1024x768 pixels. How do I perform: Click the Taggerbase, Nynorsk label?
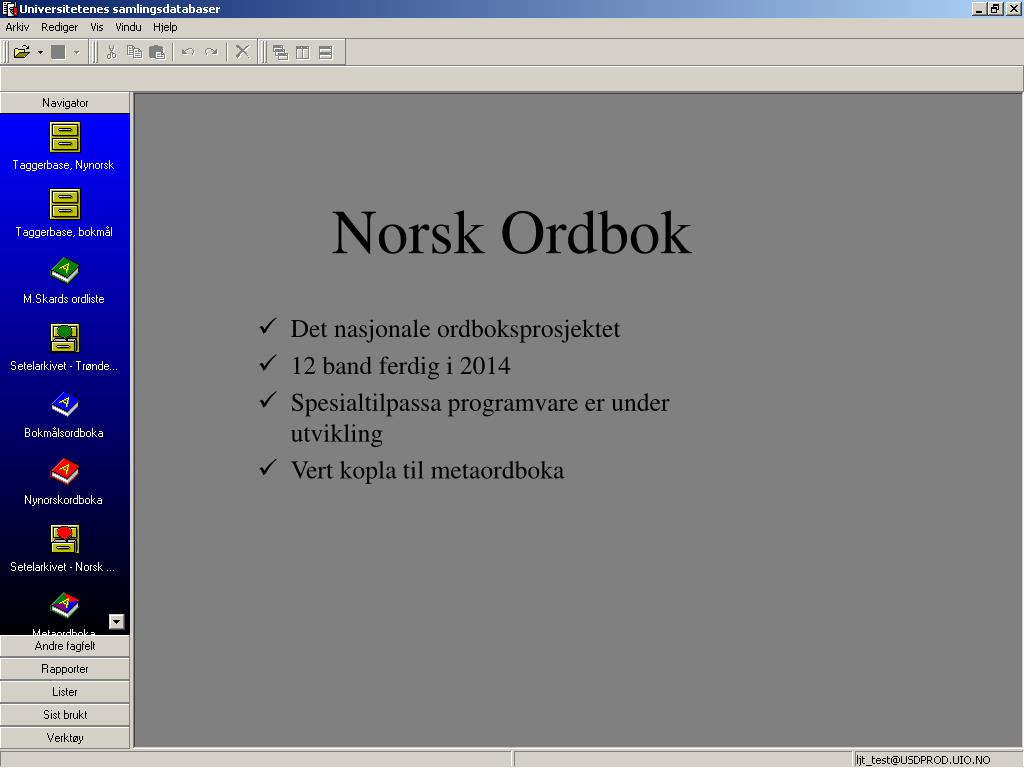click(63, 165)
